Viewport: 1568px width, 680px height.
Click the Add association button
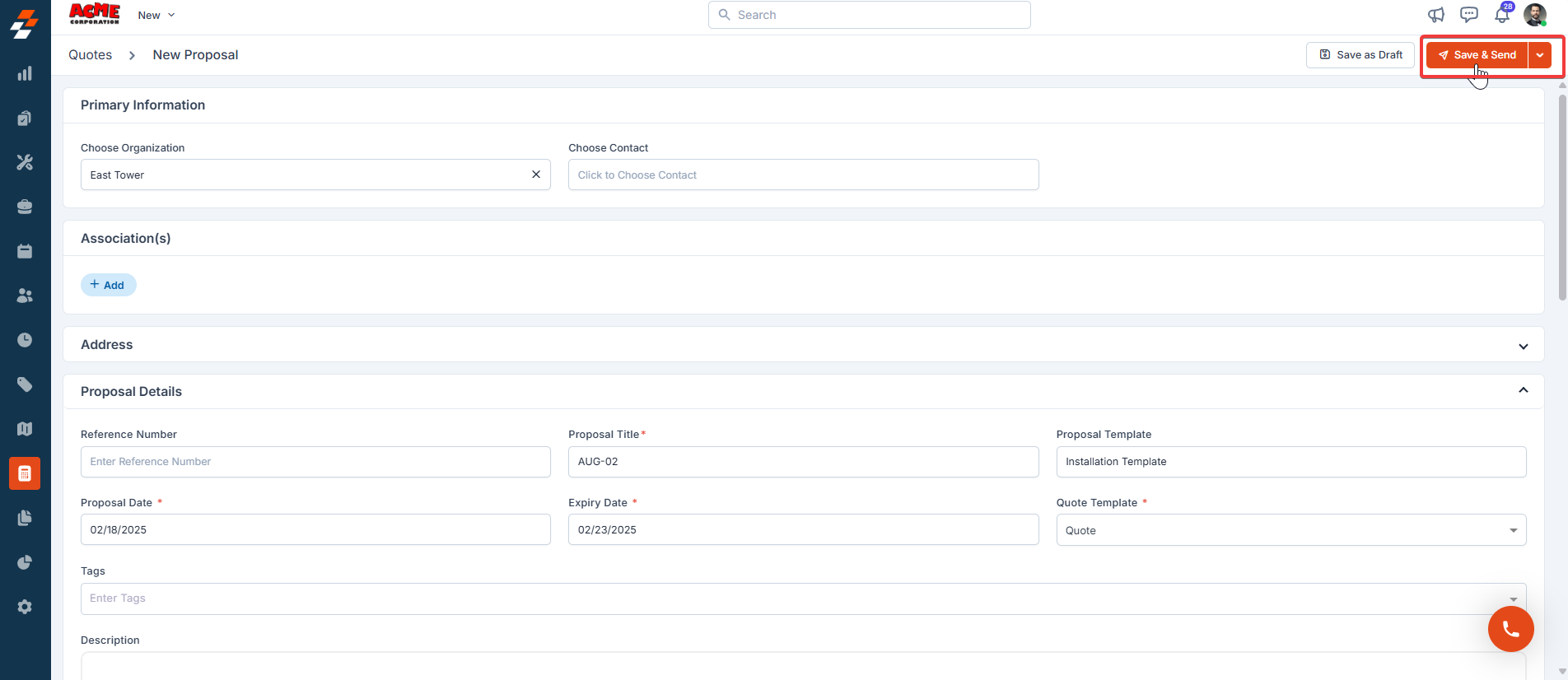click(109, 285)
